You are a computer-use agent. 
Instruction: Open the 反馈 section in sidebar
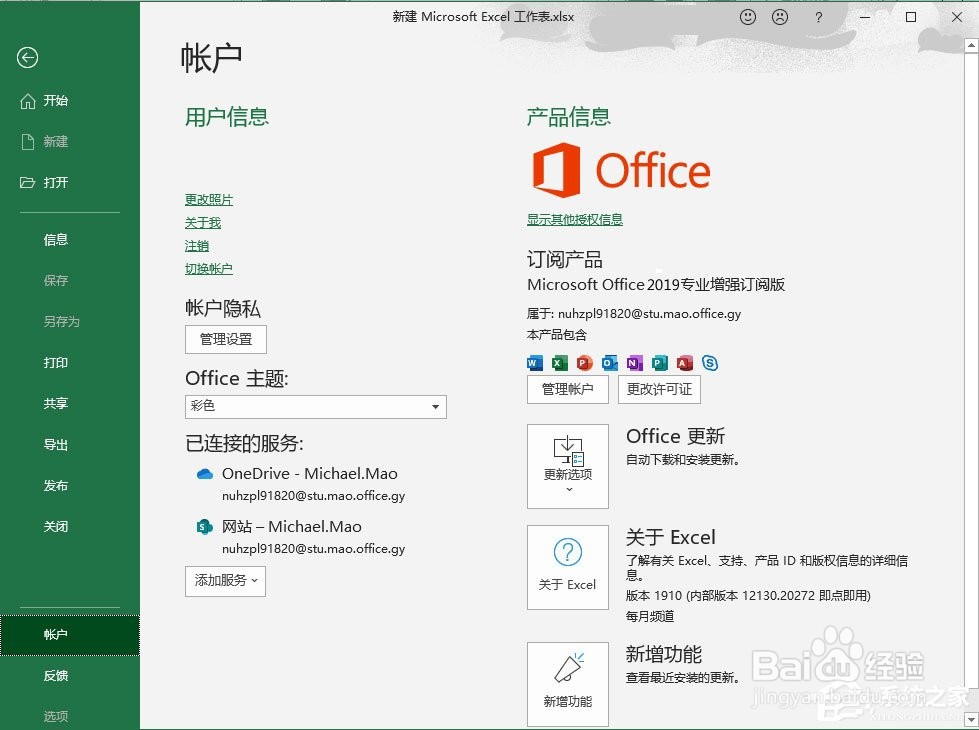[56, 675]
